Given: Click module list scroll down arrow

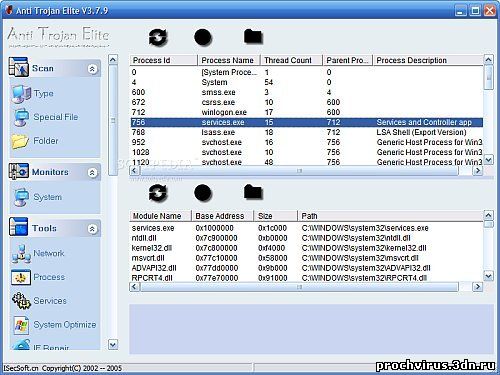Looking at the screenshot, I should pyautogui.click(x=488, y=276).
